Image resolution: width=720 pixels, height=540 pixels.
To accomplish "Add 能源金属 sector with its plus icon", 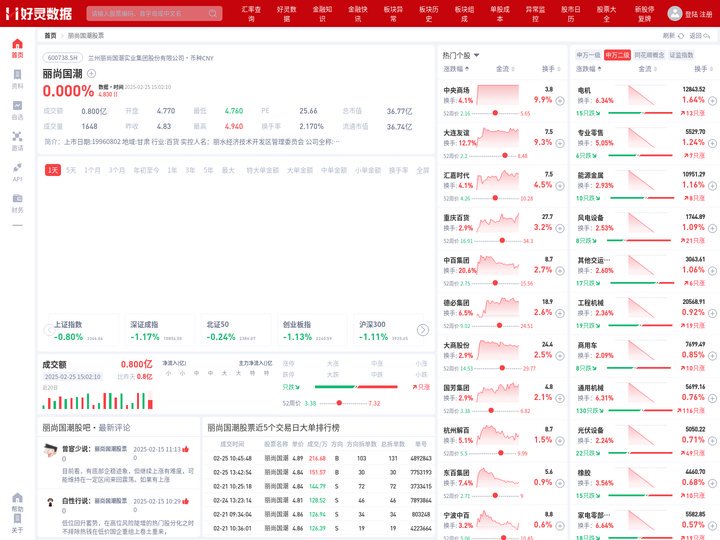I will [x=712, y=186].
